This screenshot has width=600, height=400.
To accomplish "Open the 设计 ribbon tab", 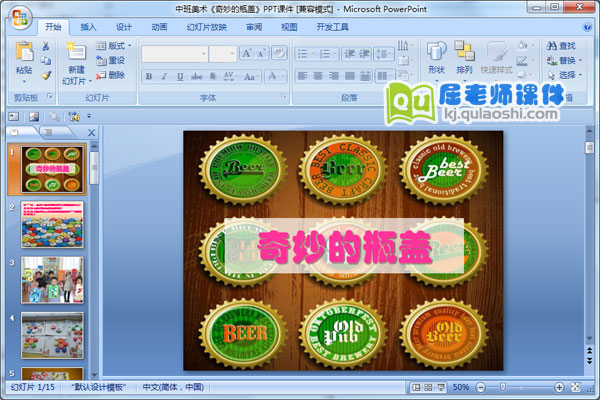I will point(124,27).
